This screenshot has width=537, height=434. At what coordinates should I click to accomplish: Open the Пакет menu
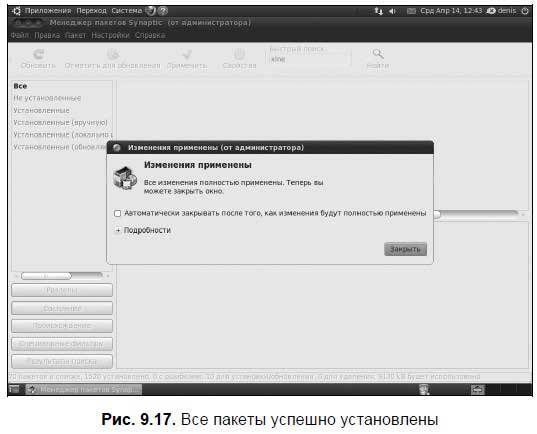(75, 35)
